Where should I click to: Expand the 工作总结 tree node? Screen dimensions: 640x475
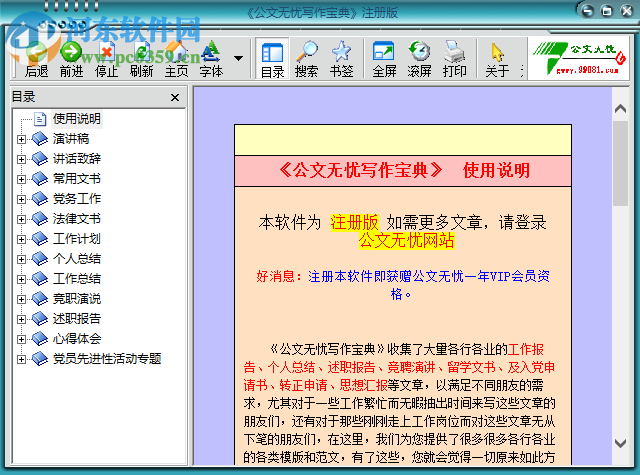coord(21,279)
